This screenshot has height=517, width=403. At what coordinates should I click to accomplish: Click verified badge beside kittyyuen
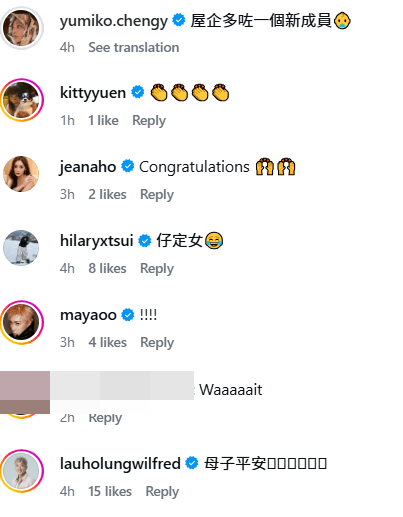point(137,92)
